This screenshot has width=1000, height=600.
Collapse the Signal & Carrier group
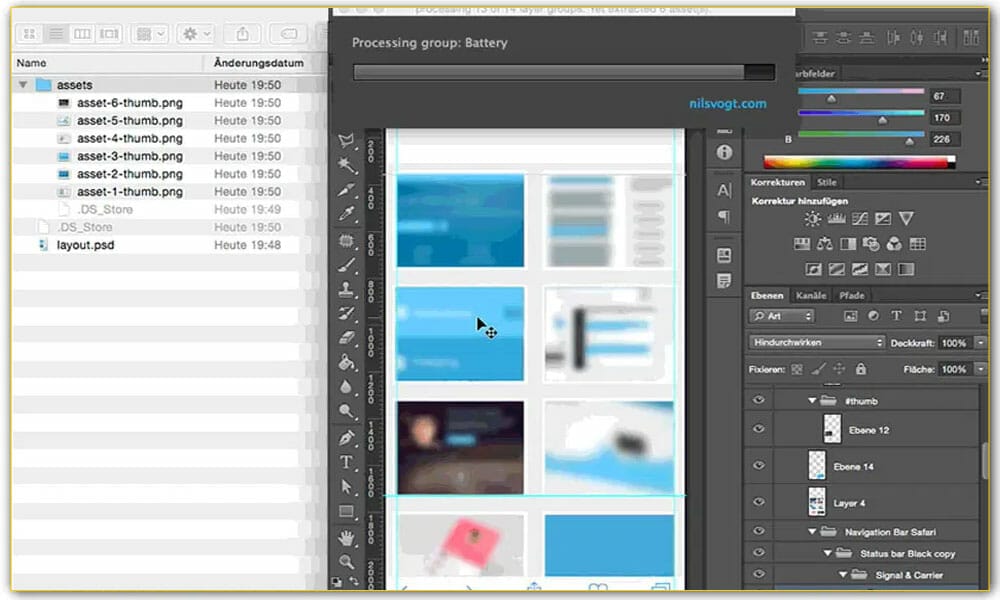(843, 575)
